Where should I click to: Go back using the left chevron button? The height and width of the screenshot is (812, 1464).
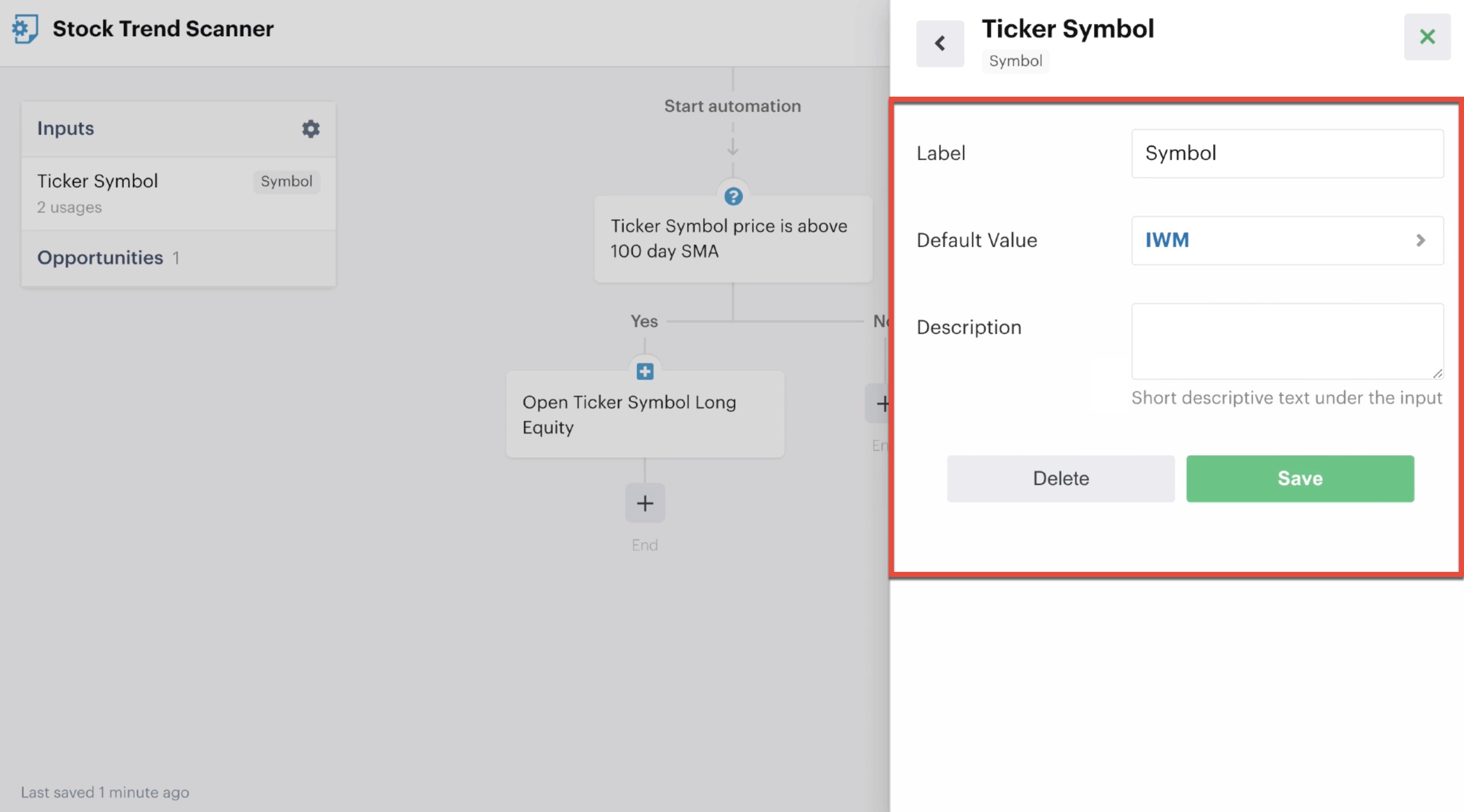tap(940, 44)
